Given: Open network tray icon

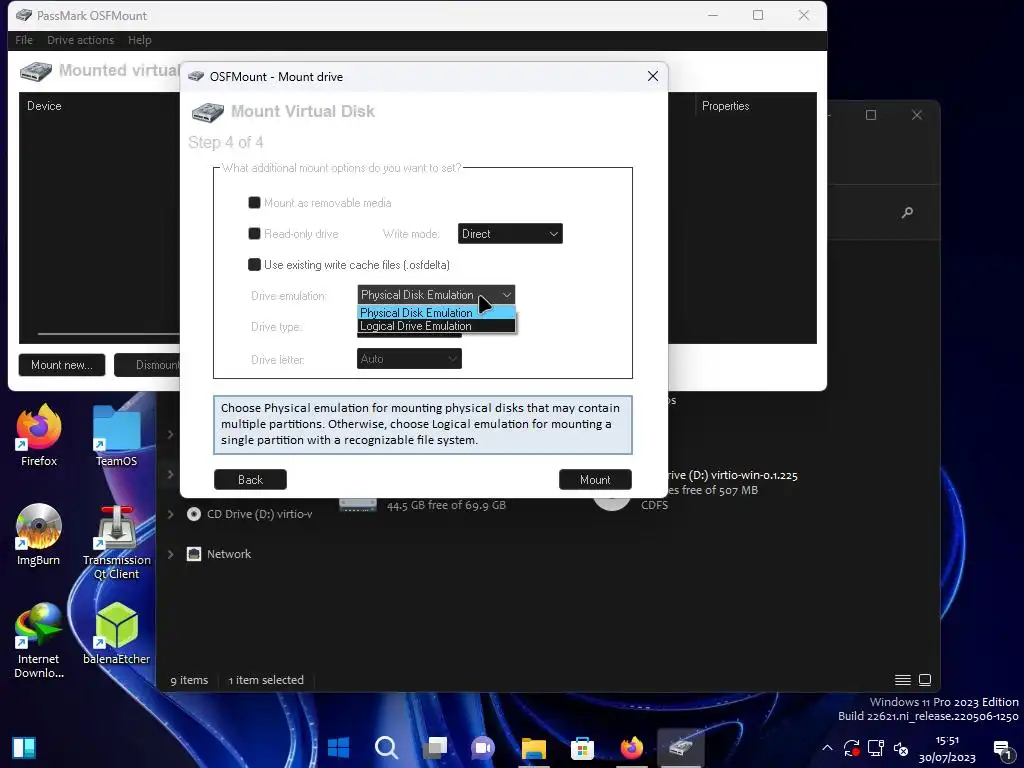Looking at the screenshot, I should click(x=876, y=748).
